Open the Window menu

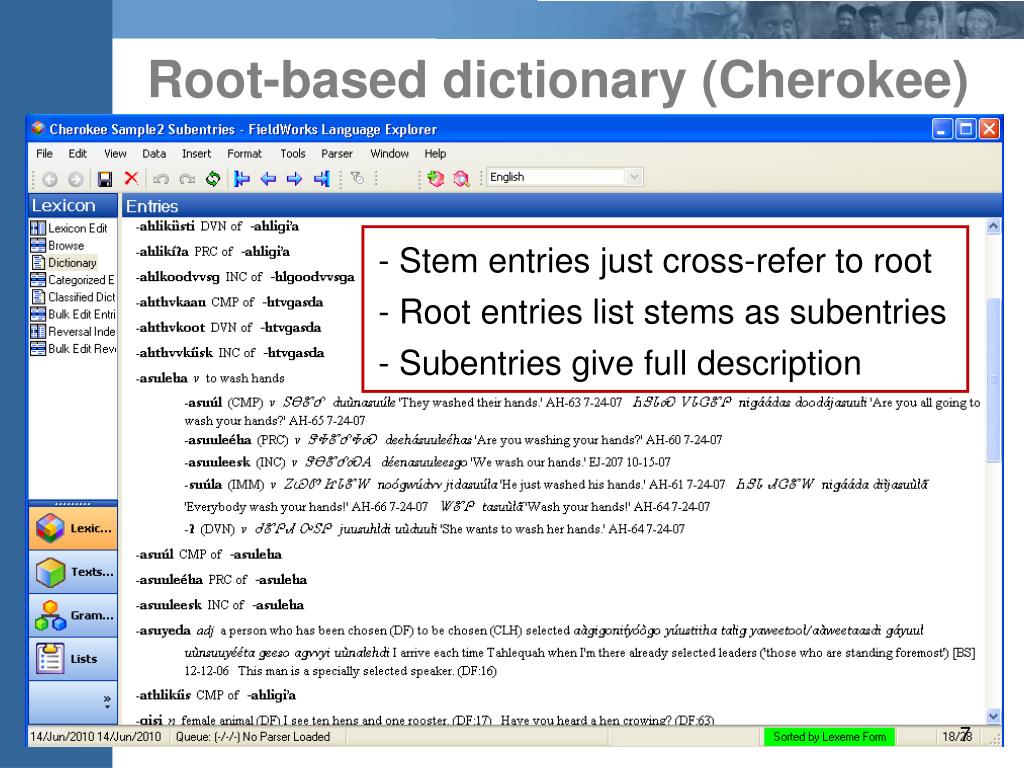(x=389, y=153)
